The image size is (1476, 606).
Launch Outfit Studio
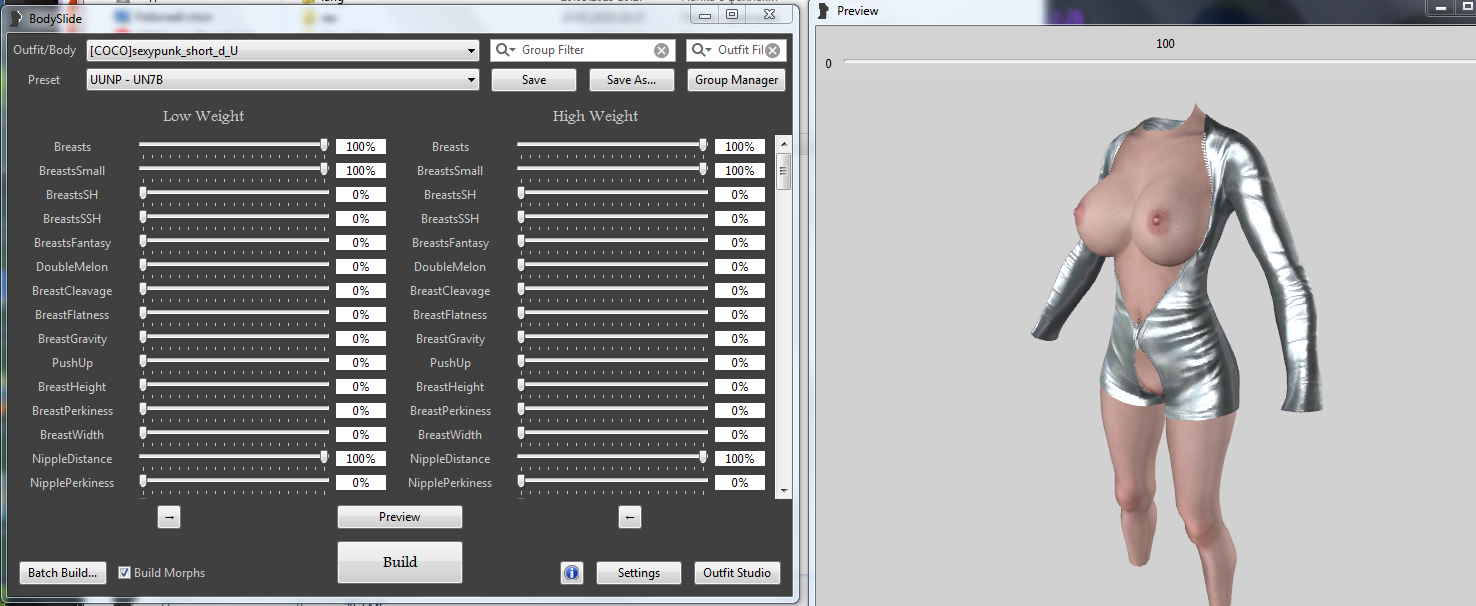click(x=737, y=573)
